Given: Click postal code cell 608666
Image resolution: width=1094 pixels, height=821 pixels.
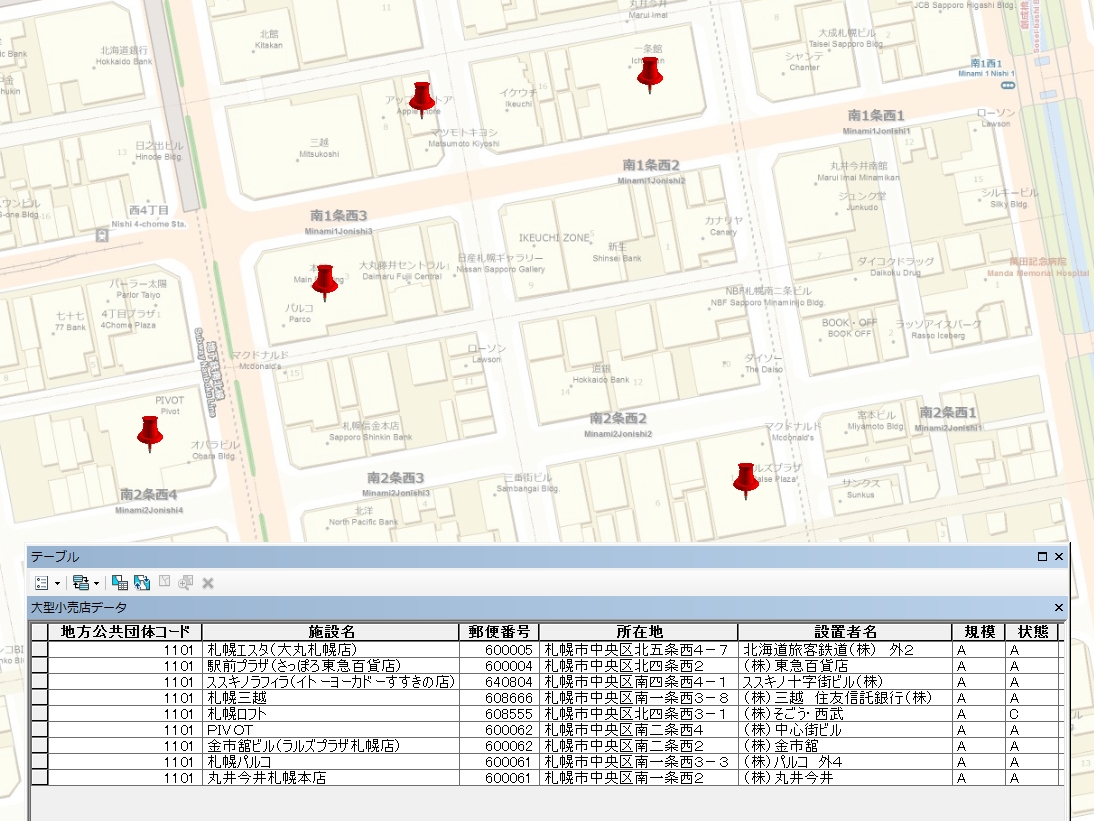Looking at the screenshot, I should 499,698.
